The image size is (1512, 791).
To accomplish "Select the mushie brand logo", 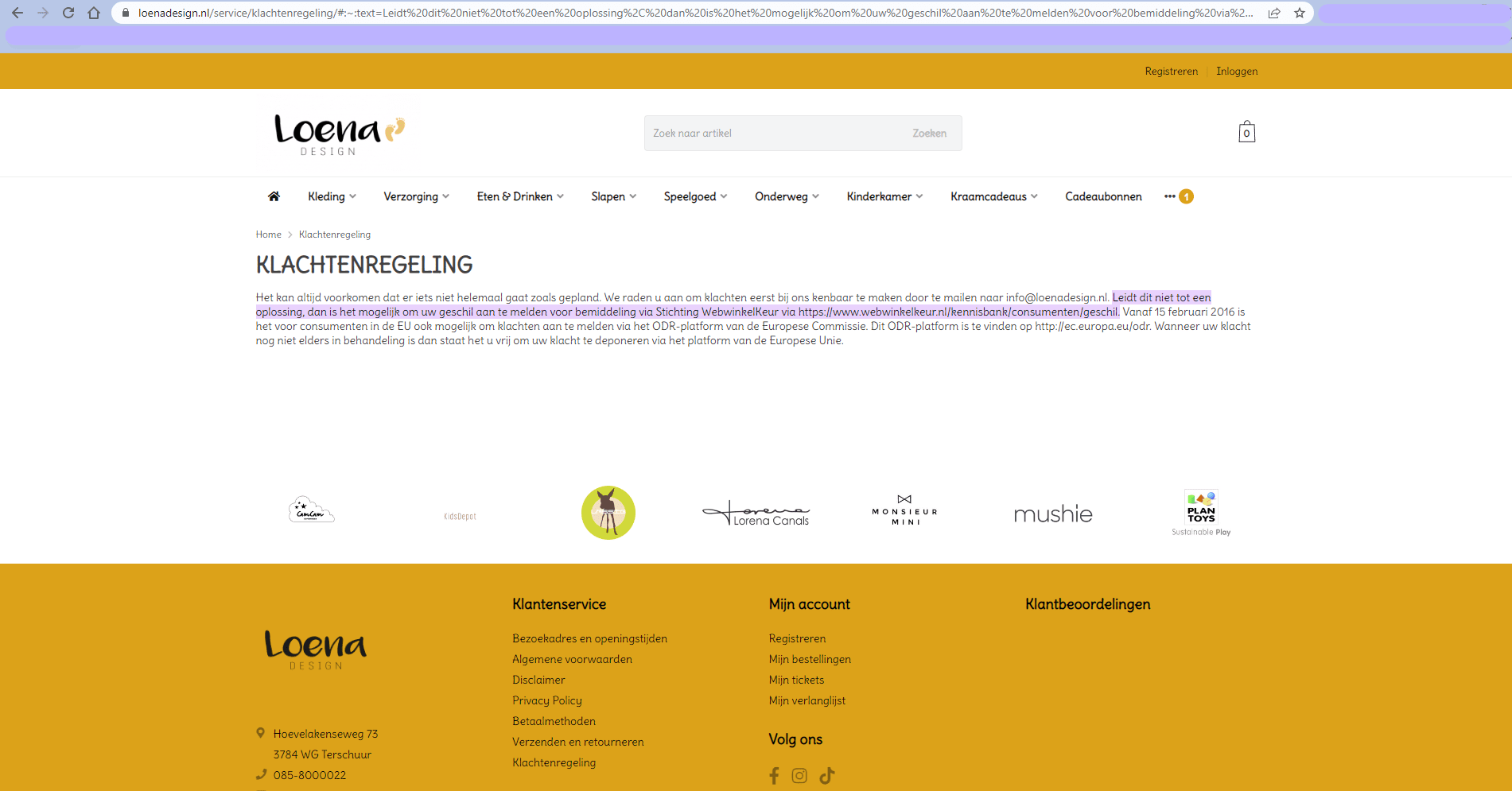I will click(x=1053, y=514).
